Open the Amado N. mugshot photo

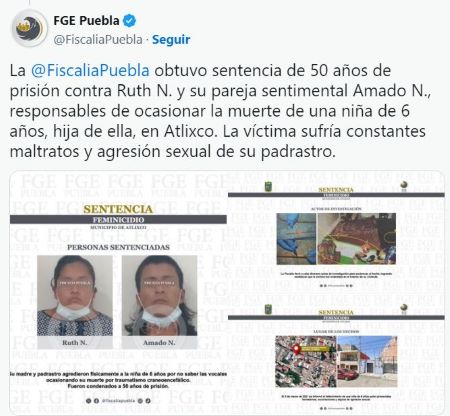click(159, 296)
